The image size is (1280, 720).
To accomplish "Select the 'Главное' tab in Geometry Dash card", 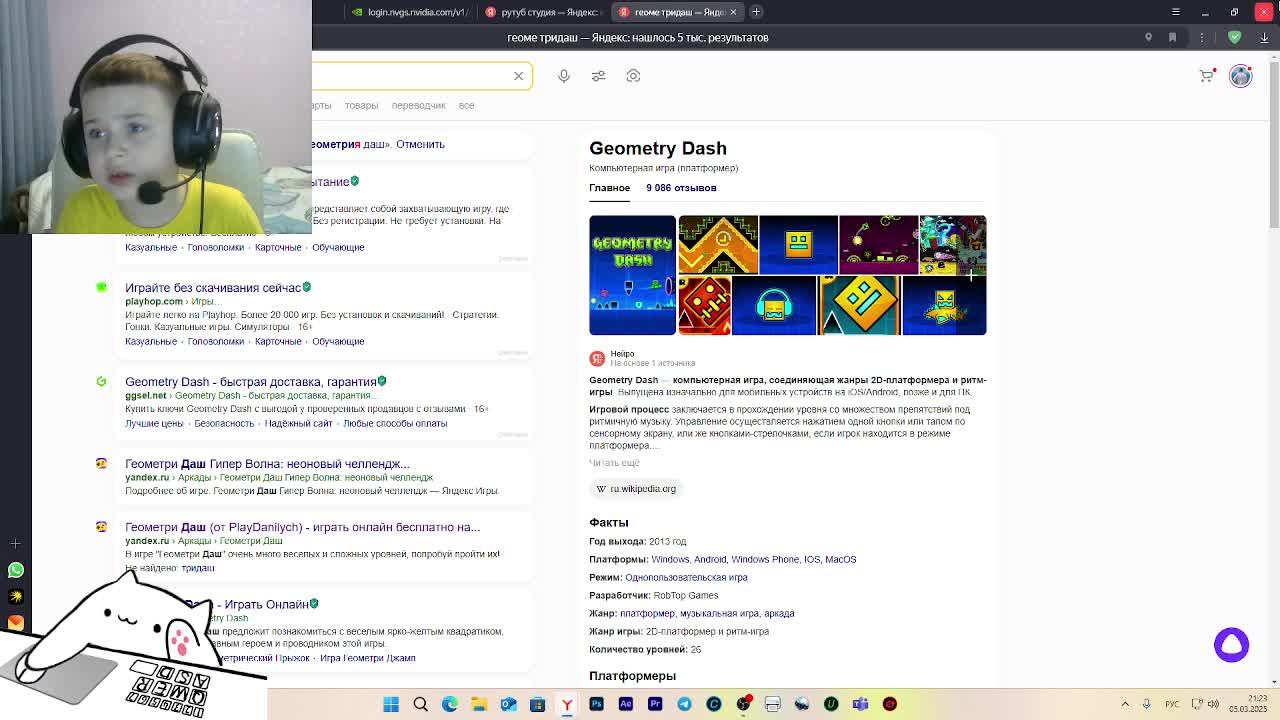I will coord(609,188).
